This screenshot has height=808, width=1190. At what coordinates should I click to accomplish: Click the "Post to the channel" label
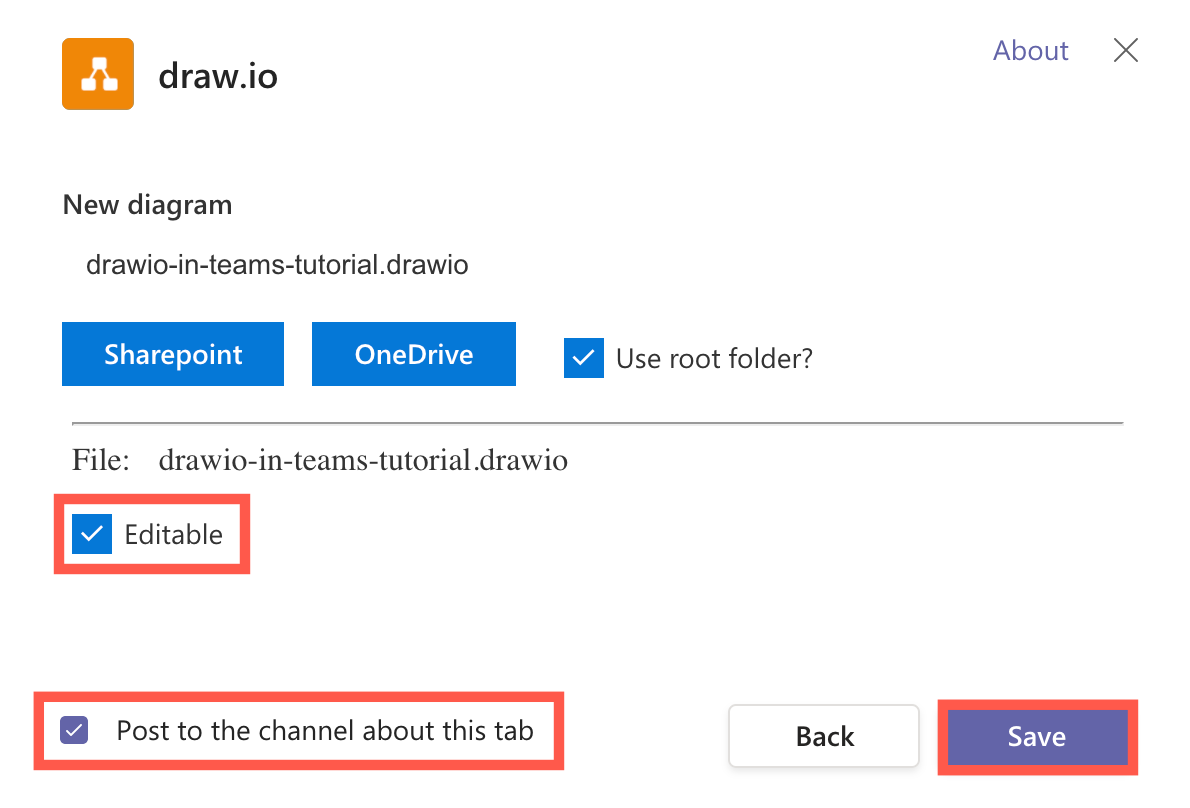pos(325,731)
